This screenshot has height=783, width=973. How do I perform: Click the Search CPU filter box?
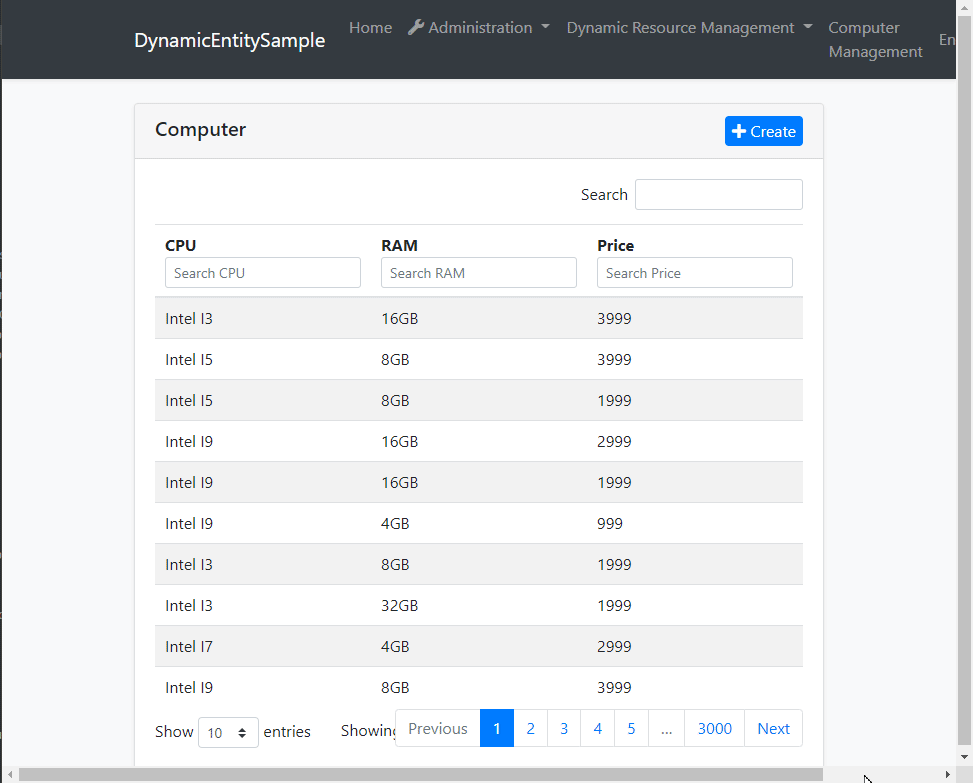point(262,272)
